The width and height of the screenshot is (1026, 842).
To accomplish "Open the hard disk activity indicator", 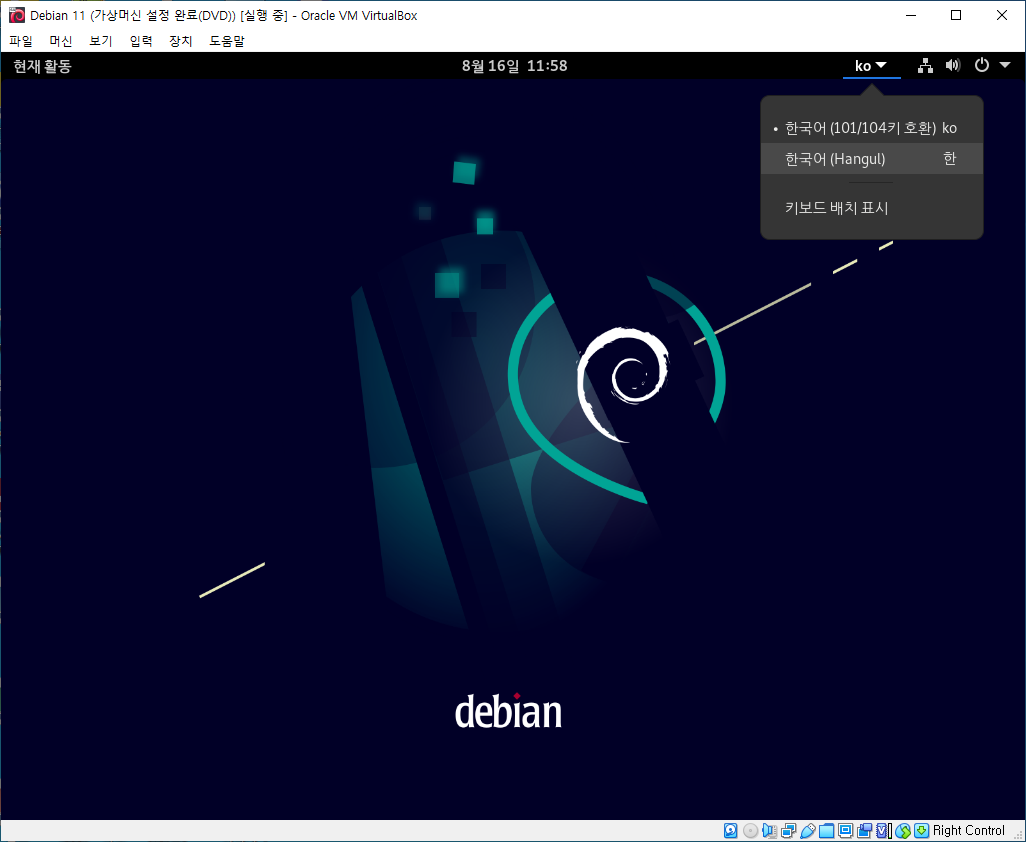I will (x=730, y=831).
